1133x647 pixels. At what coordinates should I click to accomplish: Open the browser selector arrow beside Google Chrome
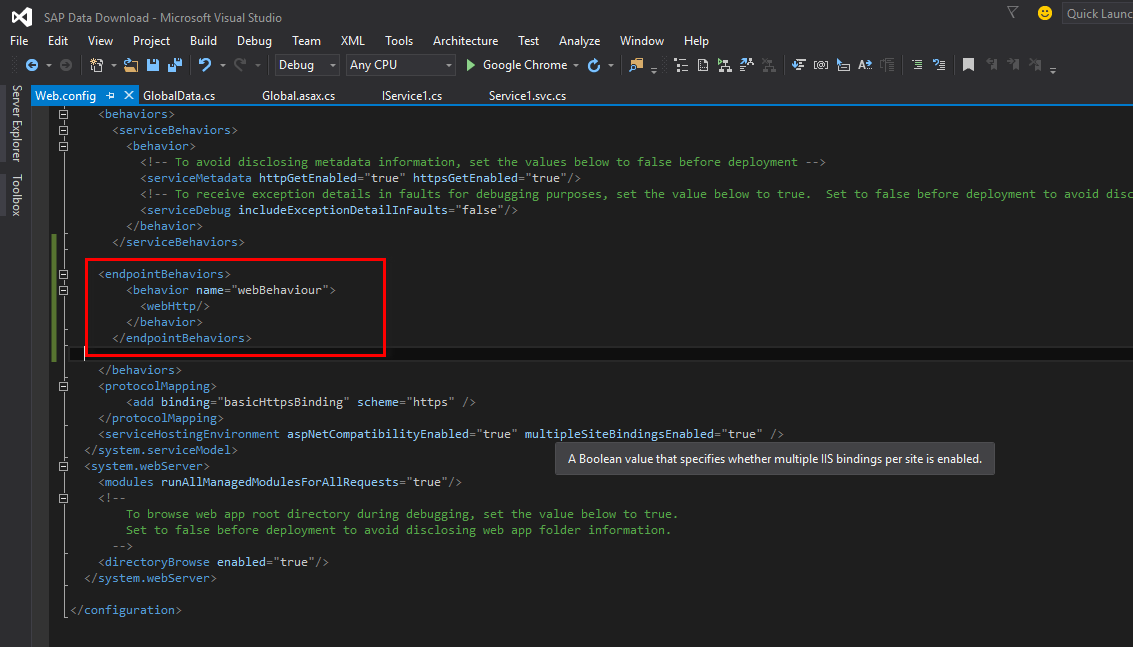tap(578, 65)
